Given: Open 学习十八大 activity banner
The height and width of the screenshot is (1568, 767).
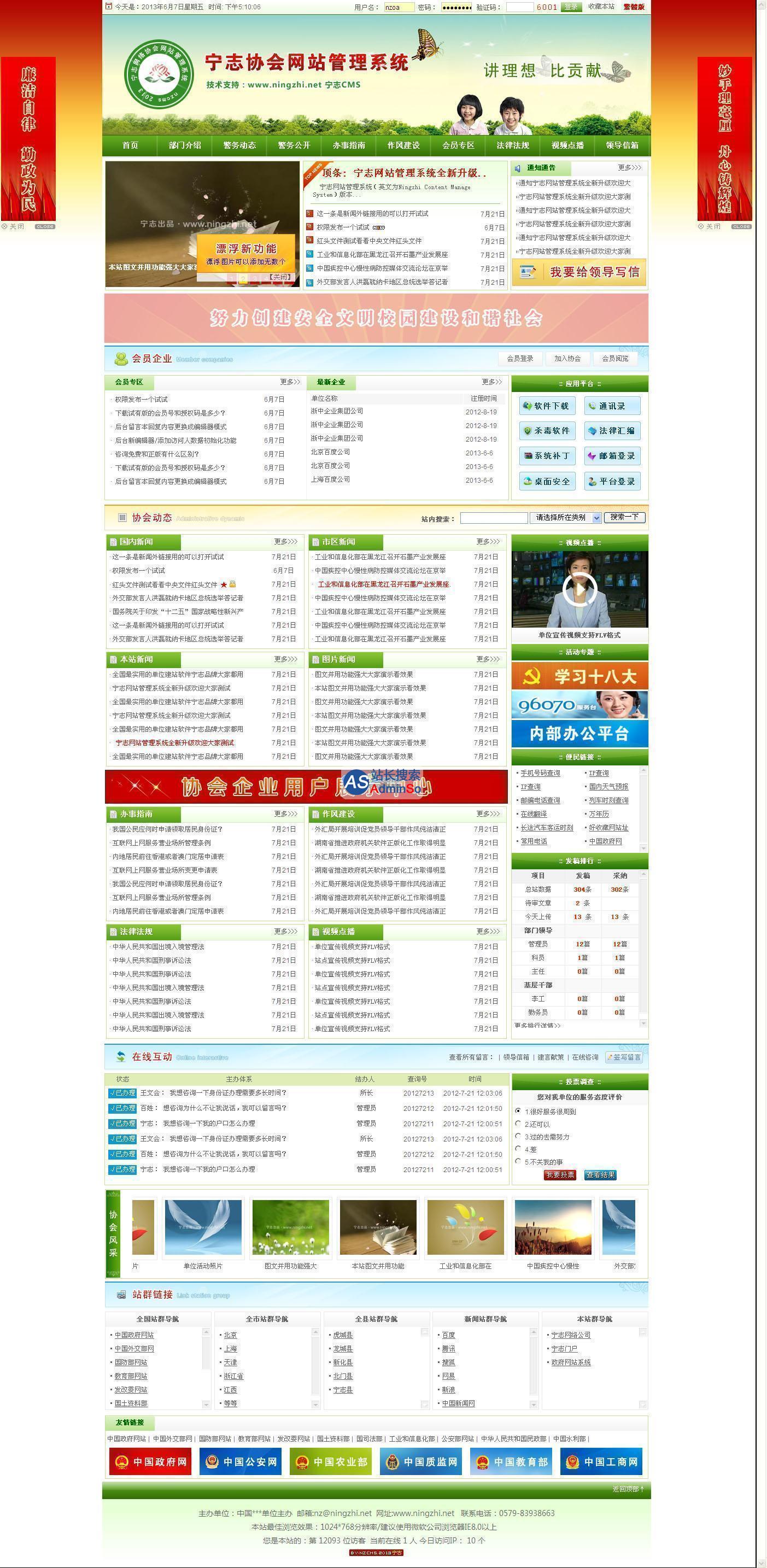Looking at the screenshot, I should [x=579, y=676].
